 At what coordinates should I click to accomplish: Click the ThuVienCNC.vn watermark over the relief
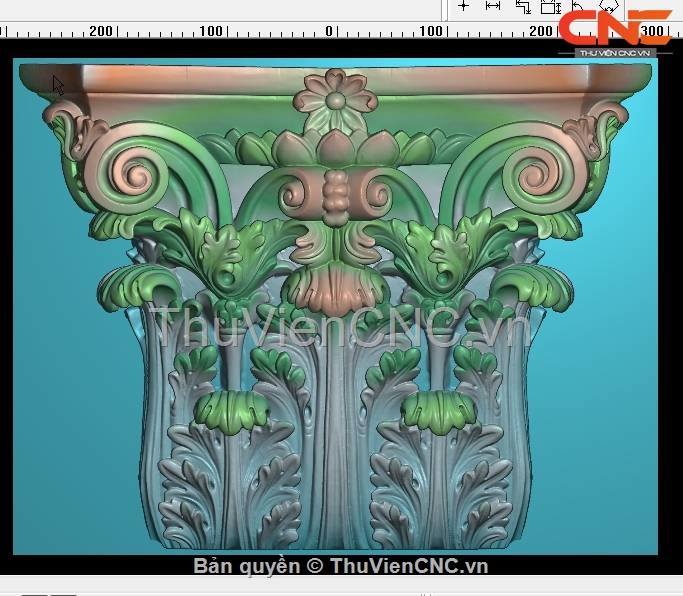coord(335,325)
